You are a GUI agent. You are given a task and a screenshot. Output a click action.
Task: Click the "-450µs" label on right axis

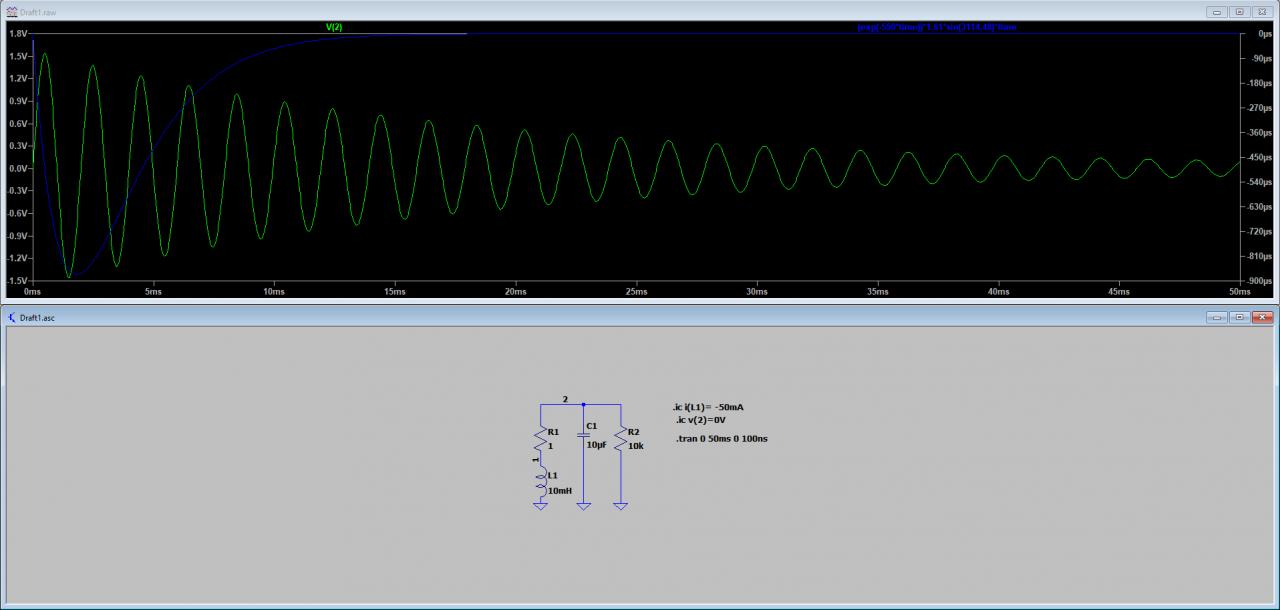coord(1260,158)
